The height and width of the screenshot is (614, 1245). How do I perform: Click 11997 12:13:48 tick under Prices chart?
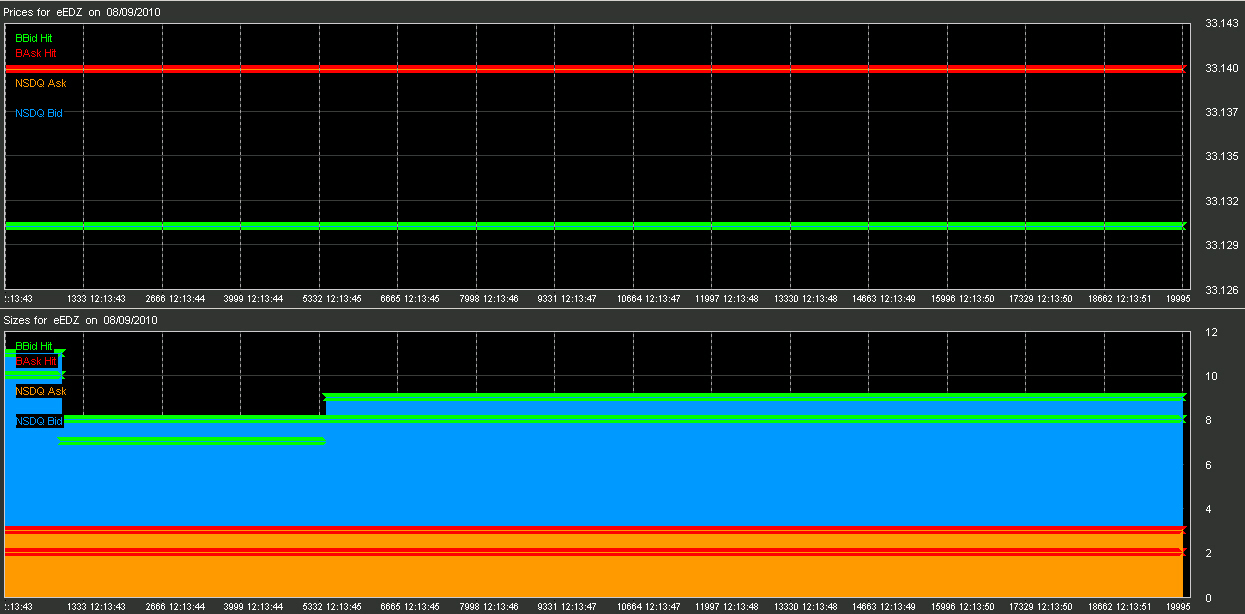tap(726, 298)
